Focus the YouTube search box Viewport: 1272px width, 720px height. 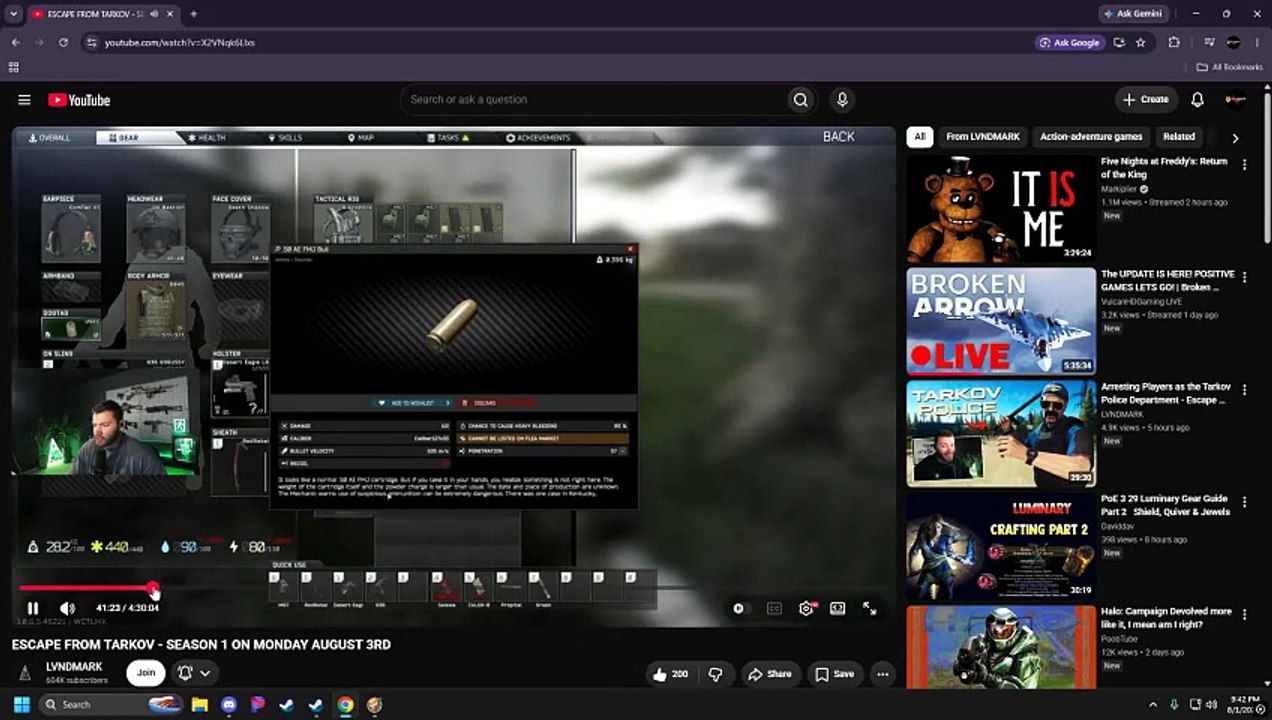592,100
